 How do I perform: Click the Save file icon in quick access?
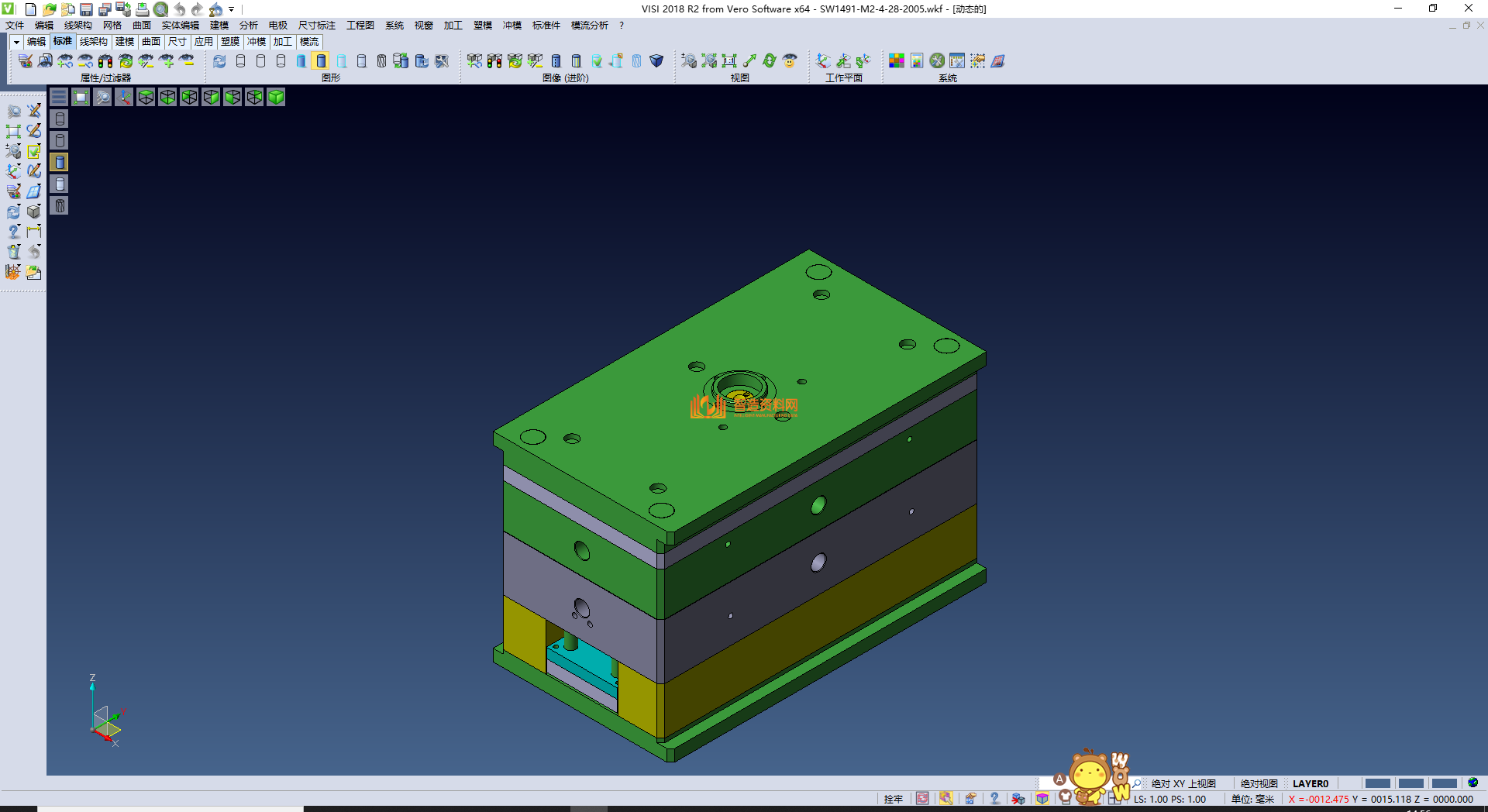[86, 9]
